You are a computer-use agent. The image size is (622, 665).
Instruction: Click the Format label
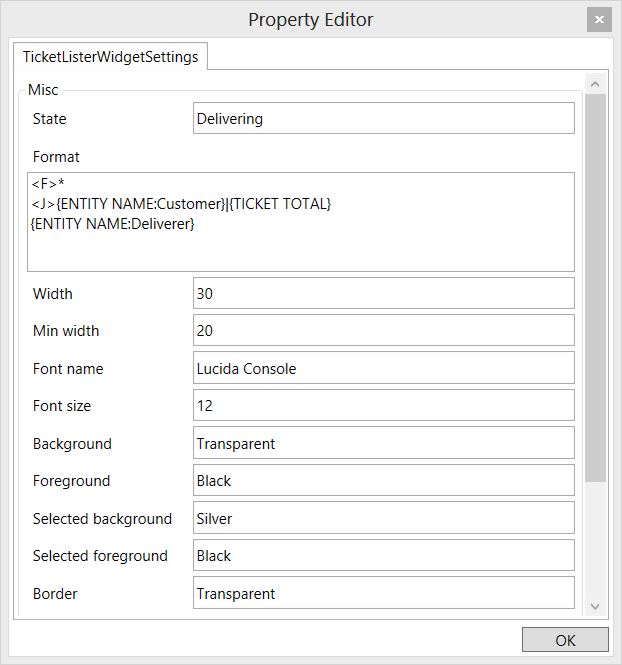click(x=56, y=157)
